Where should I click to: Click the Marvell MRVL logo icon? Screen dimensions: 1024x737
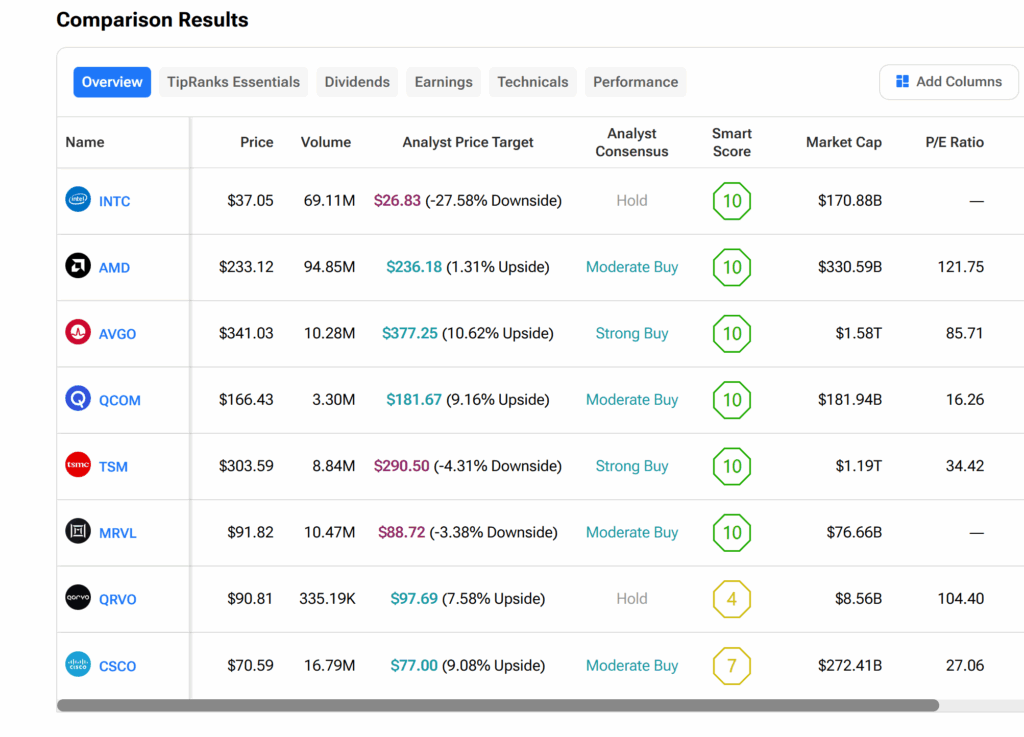[78, 532]
